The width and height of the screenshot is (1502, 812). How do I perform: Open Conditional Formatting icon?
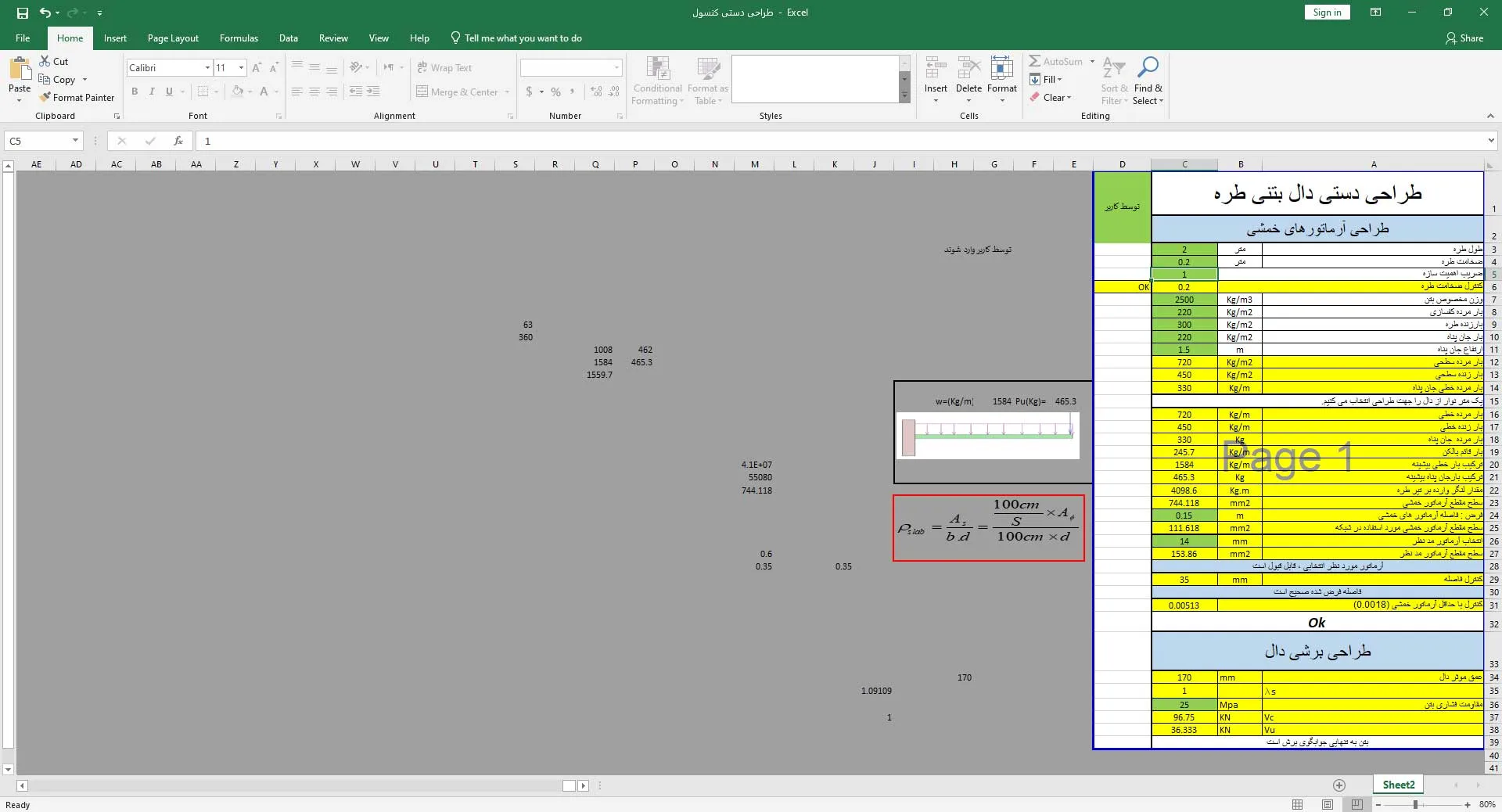coord(658,69)
